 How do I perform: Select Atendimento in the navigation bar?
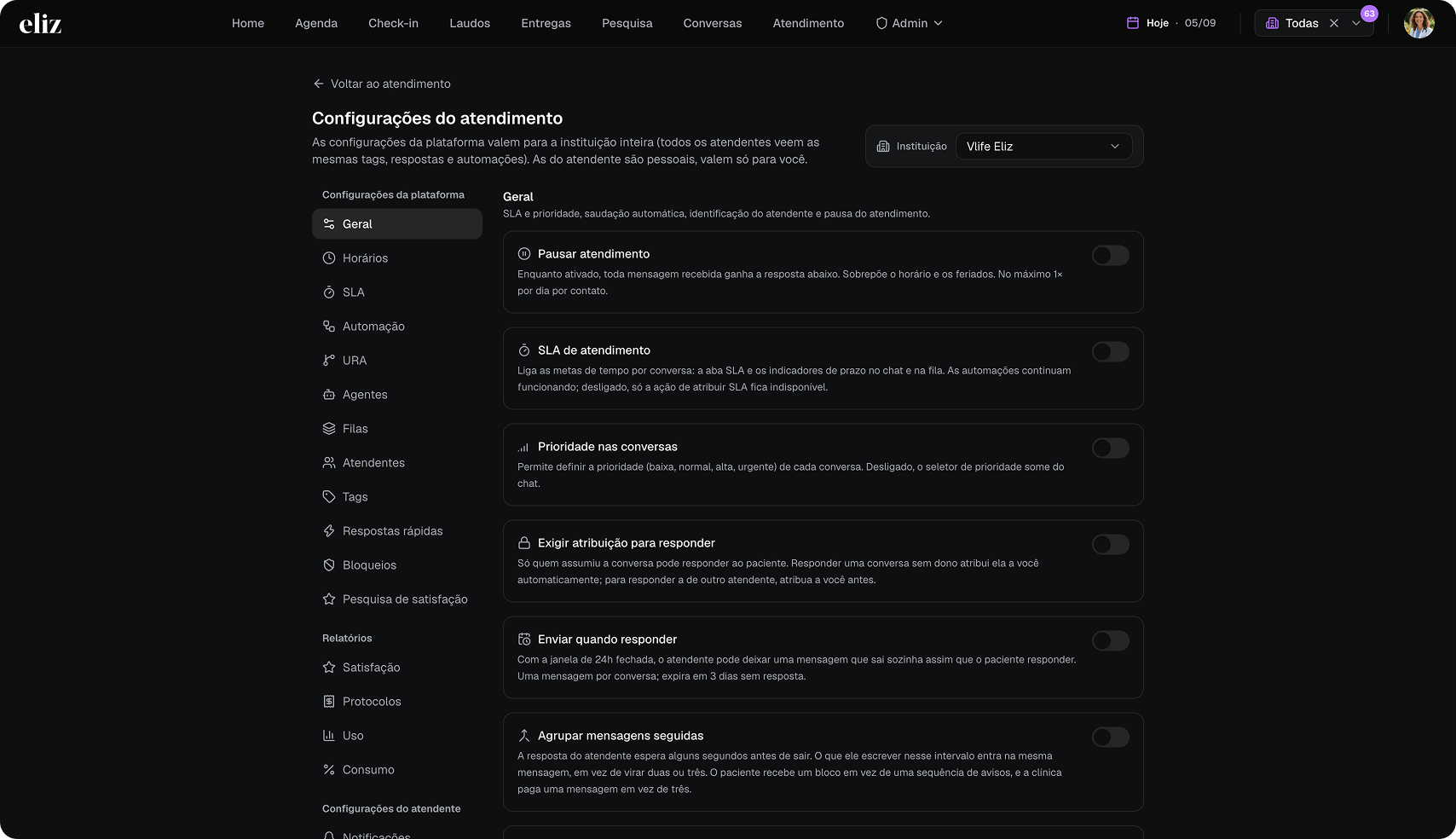[808, 23]
